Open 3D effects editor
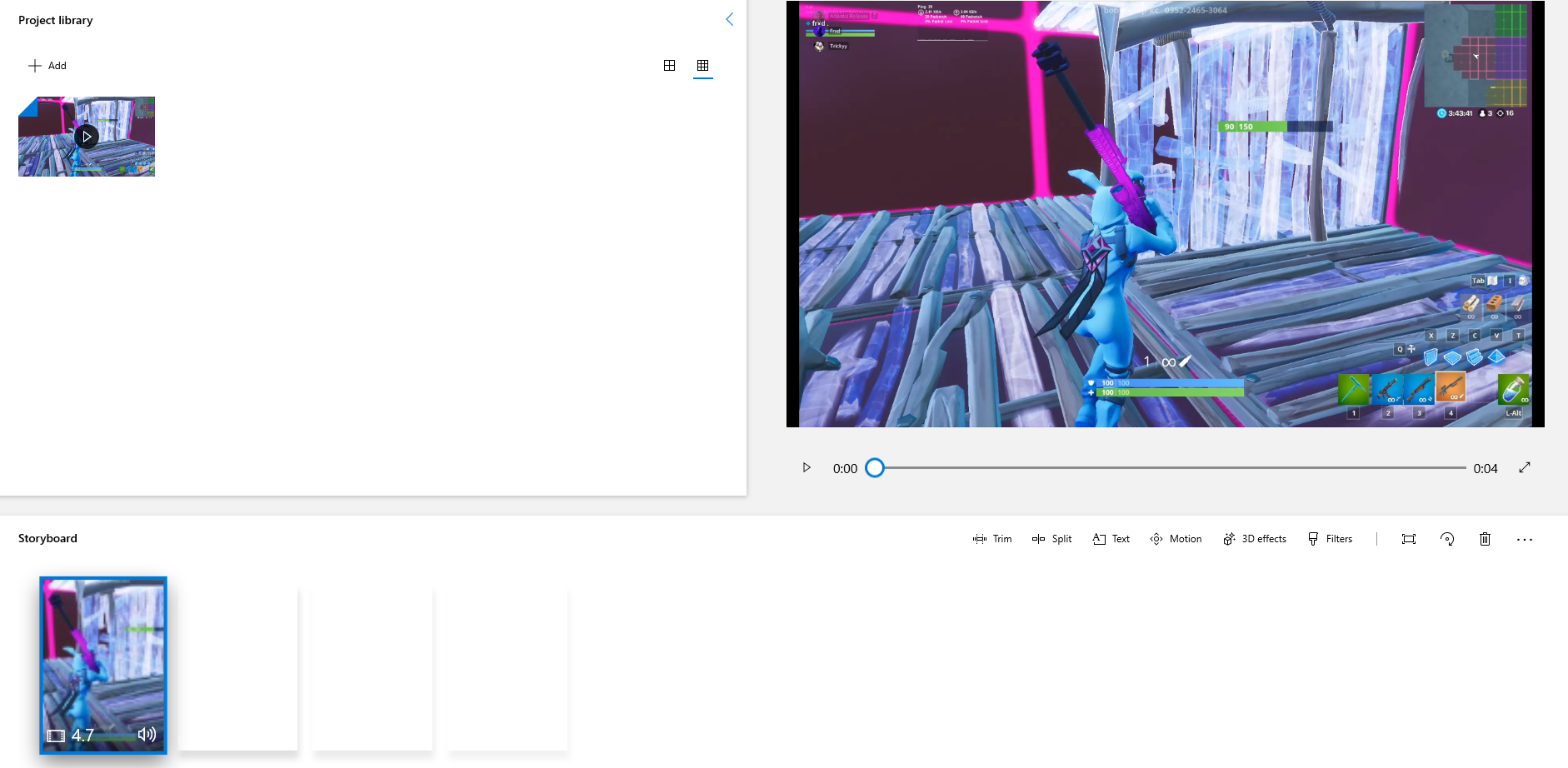Viewport: 1568px width, 768px height. [x=1254, y=539]
